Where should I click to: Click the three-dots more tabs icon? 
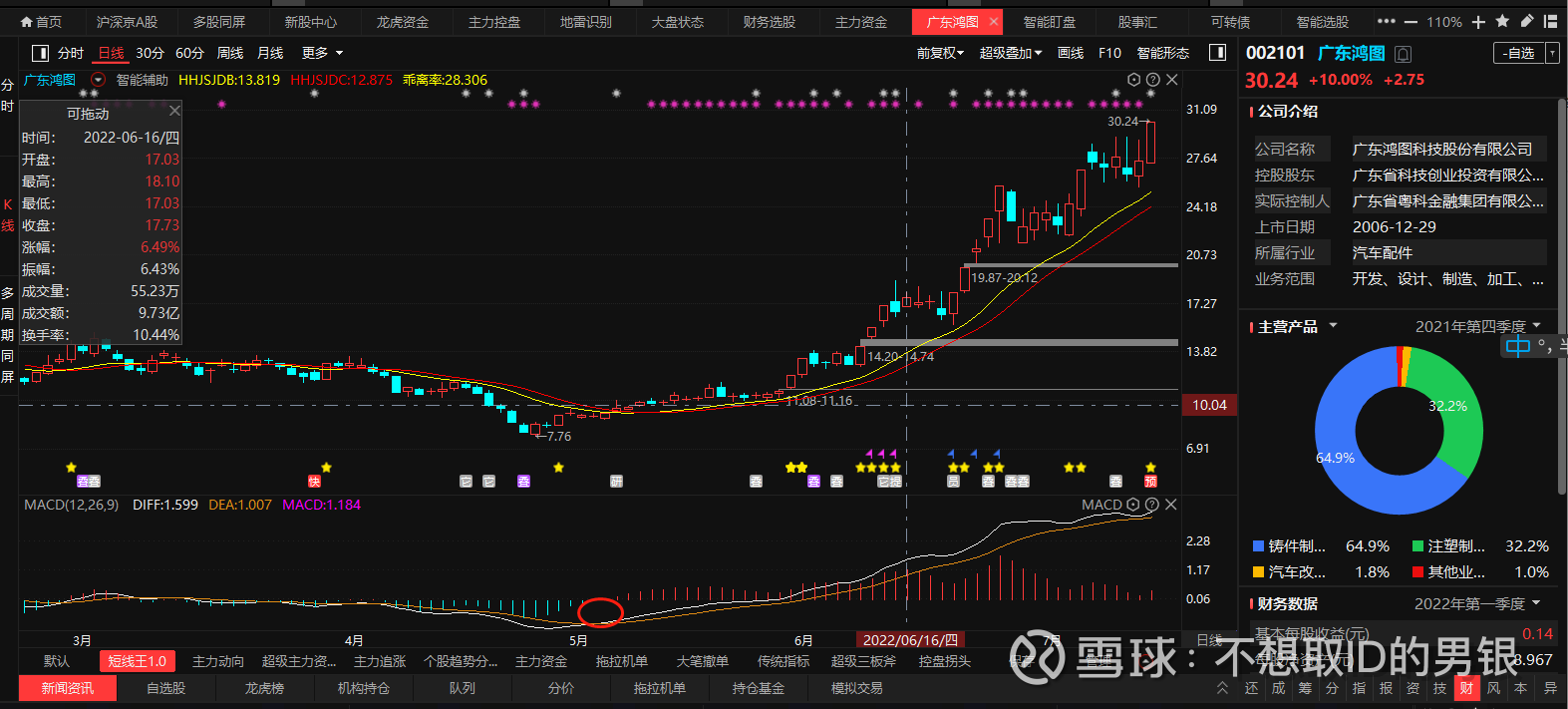point(1386,22)
